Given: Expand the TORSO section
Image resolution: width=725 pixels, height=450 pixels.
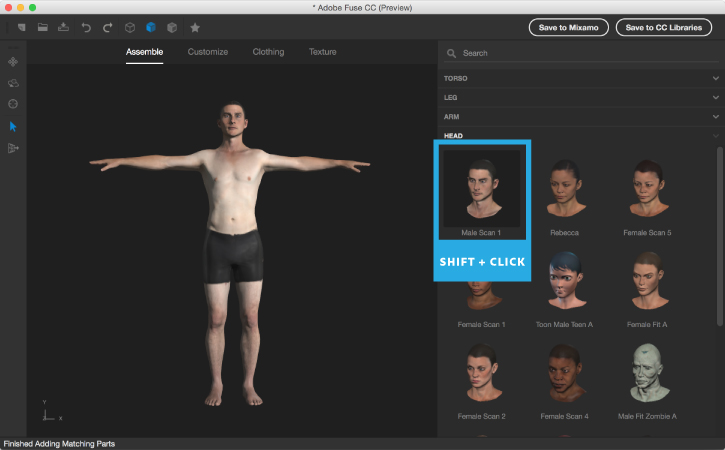Looking at the screenshot, I should click(x=580, y=78).
